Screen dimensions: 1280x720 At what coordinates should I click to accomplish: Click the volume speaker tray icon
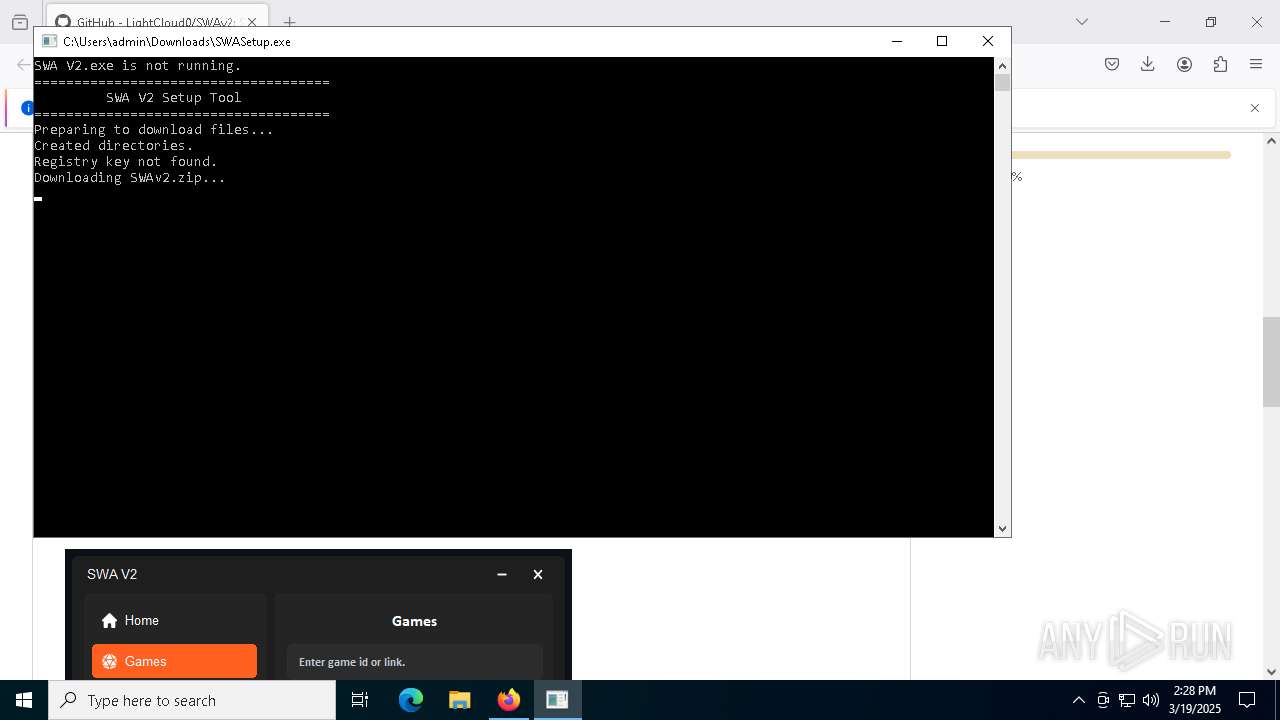pyautogui.click(x=1151, y=700)
